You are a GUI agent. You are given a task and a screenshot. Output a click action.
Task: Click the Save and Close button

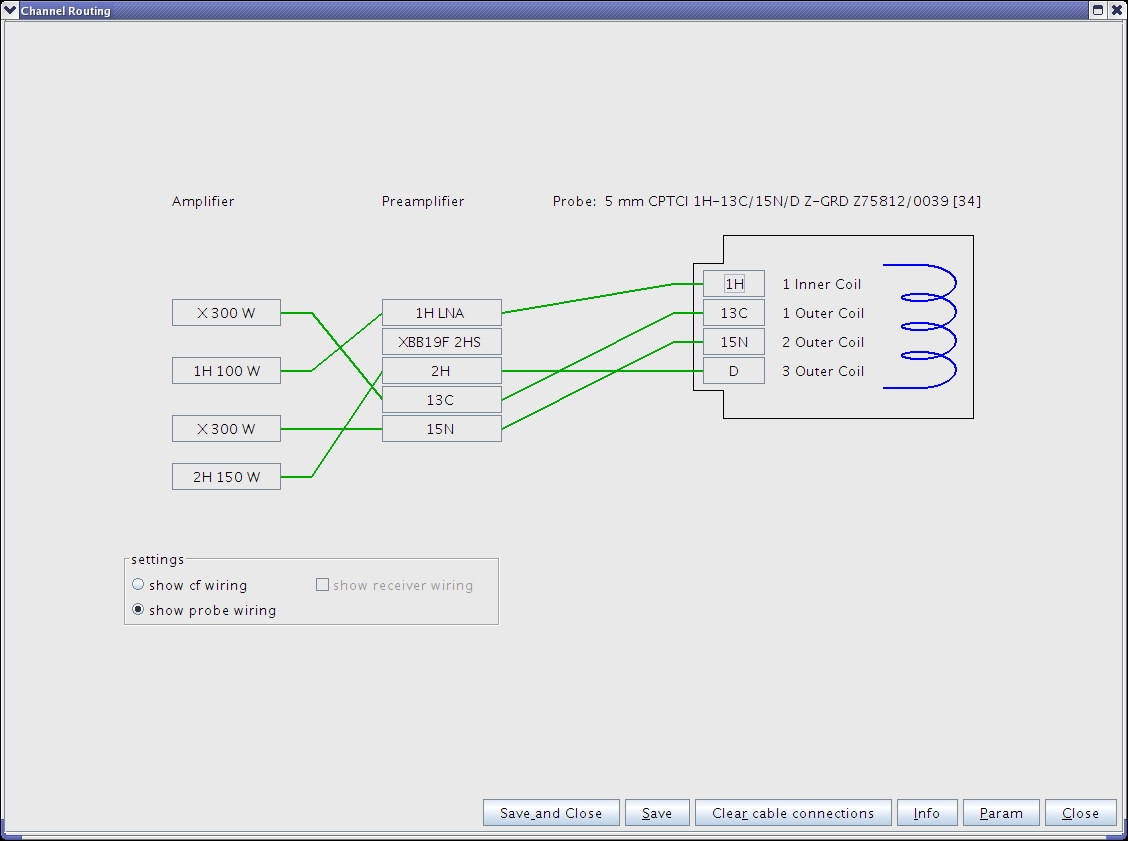551,813
